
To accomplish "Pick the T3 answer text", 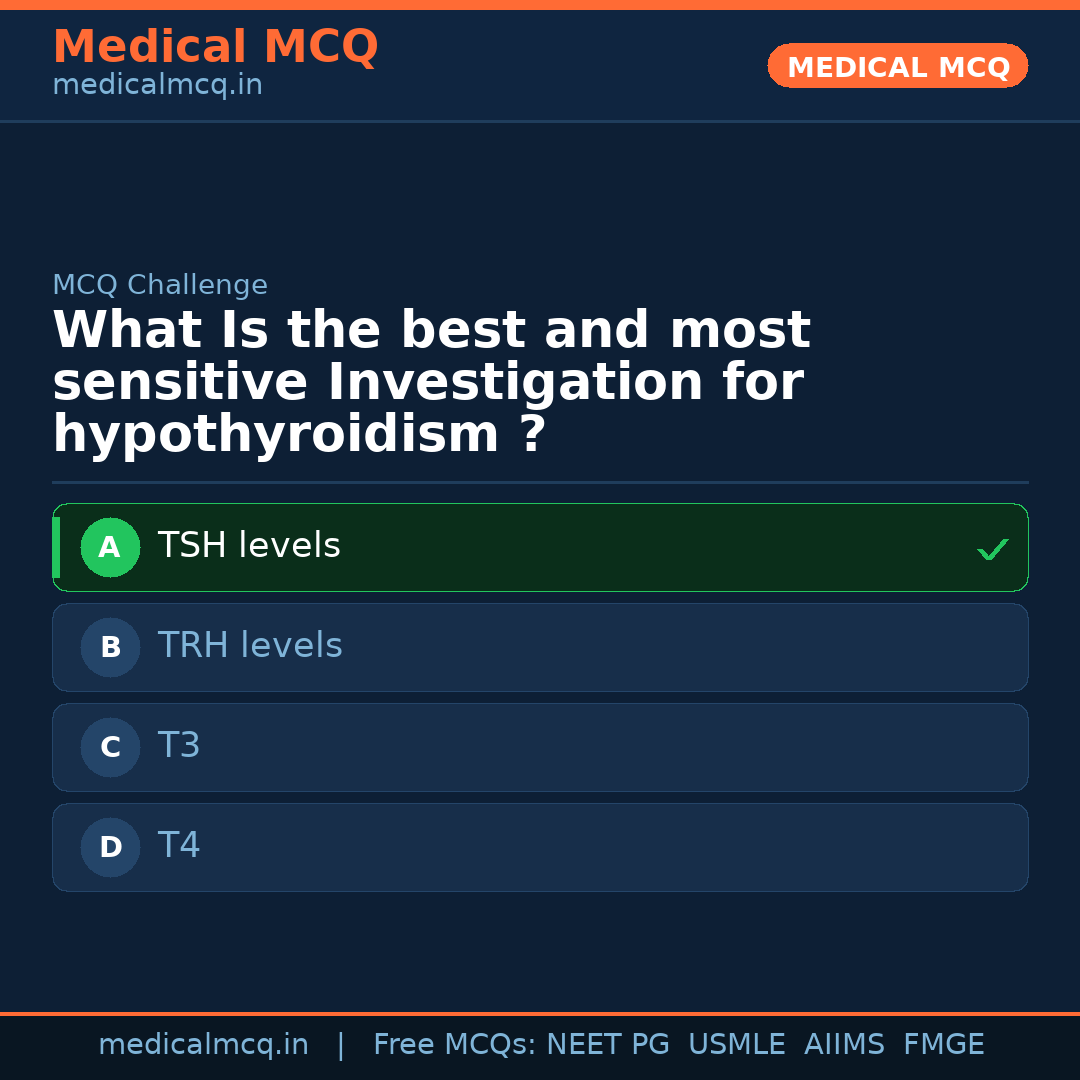I will 179,746.
